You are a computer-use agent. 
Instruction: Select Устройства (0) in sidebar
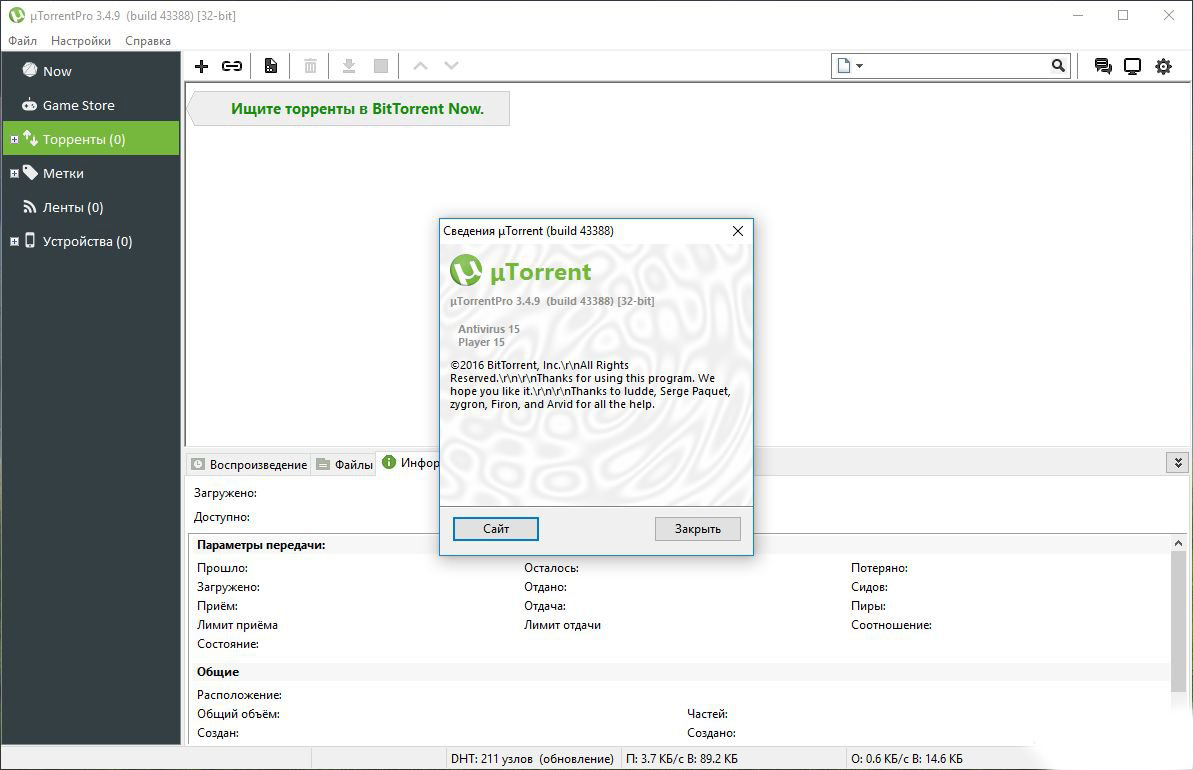pos(91,241)
